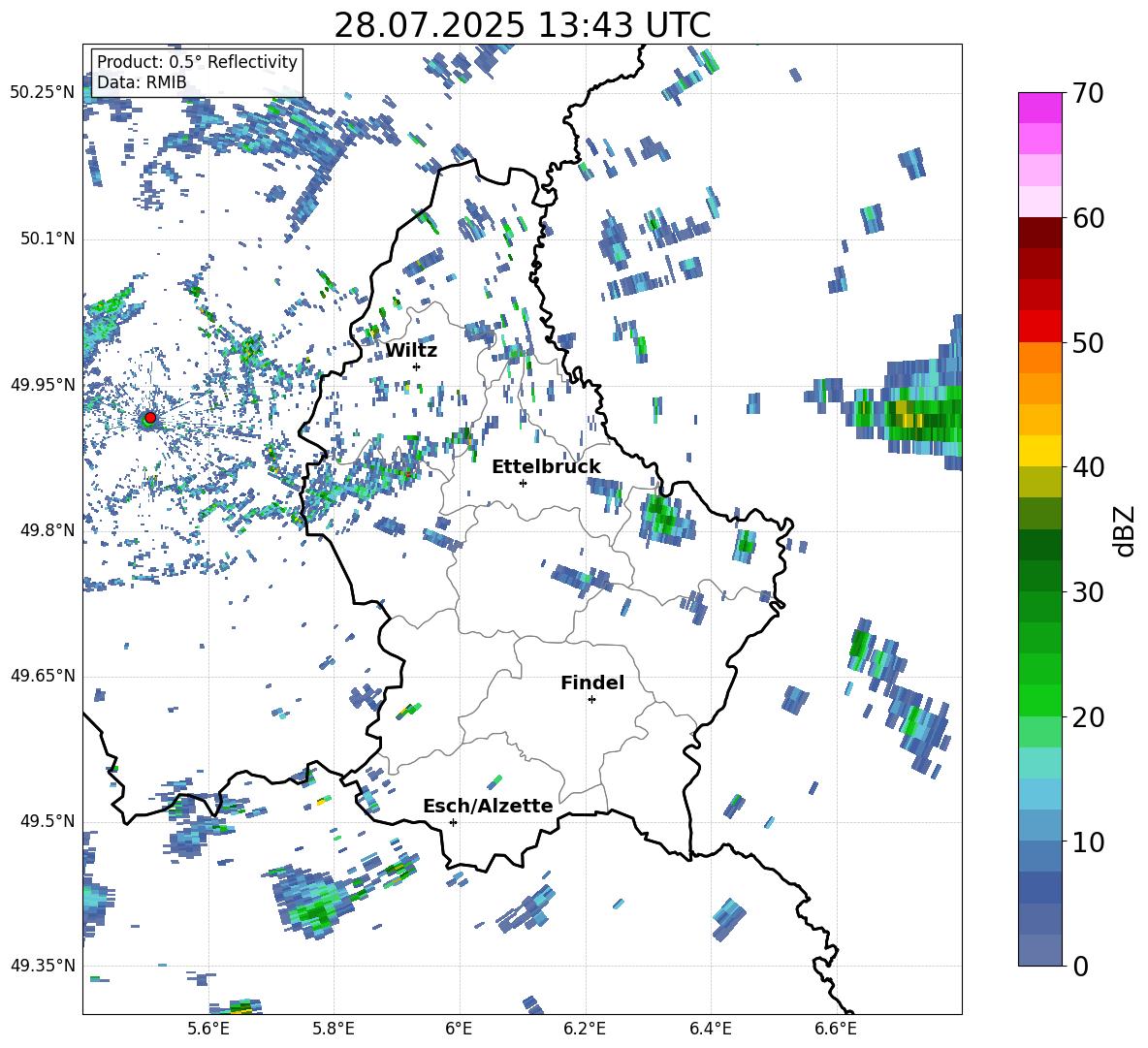1148x1048 pixels.
Task: Click the 28.07.2025 13:43 UTC title
Action: pyautogui.click(x=523, y=25)
